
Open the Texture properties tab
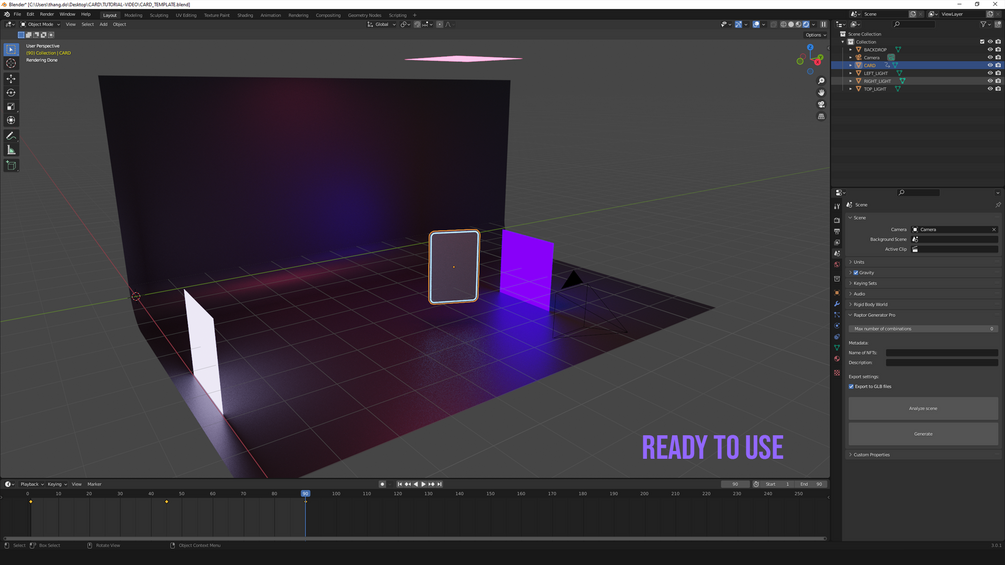click(x=837, y=372)
